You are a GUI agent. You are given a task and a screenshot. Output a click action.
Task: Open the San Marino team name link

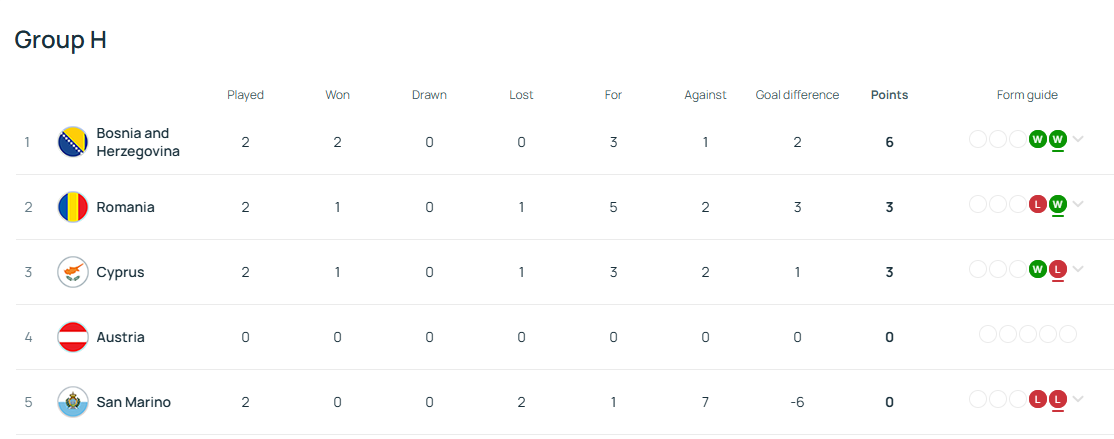pos(133,402)
